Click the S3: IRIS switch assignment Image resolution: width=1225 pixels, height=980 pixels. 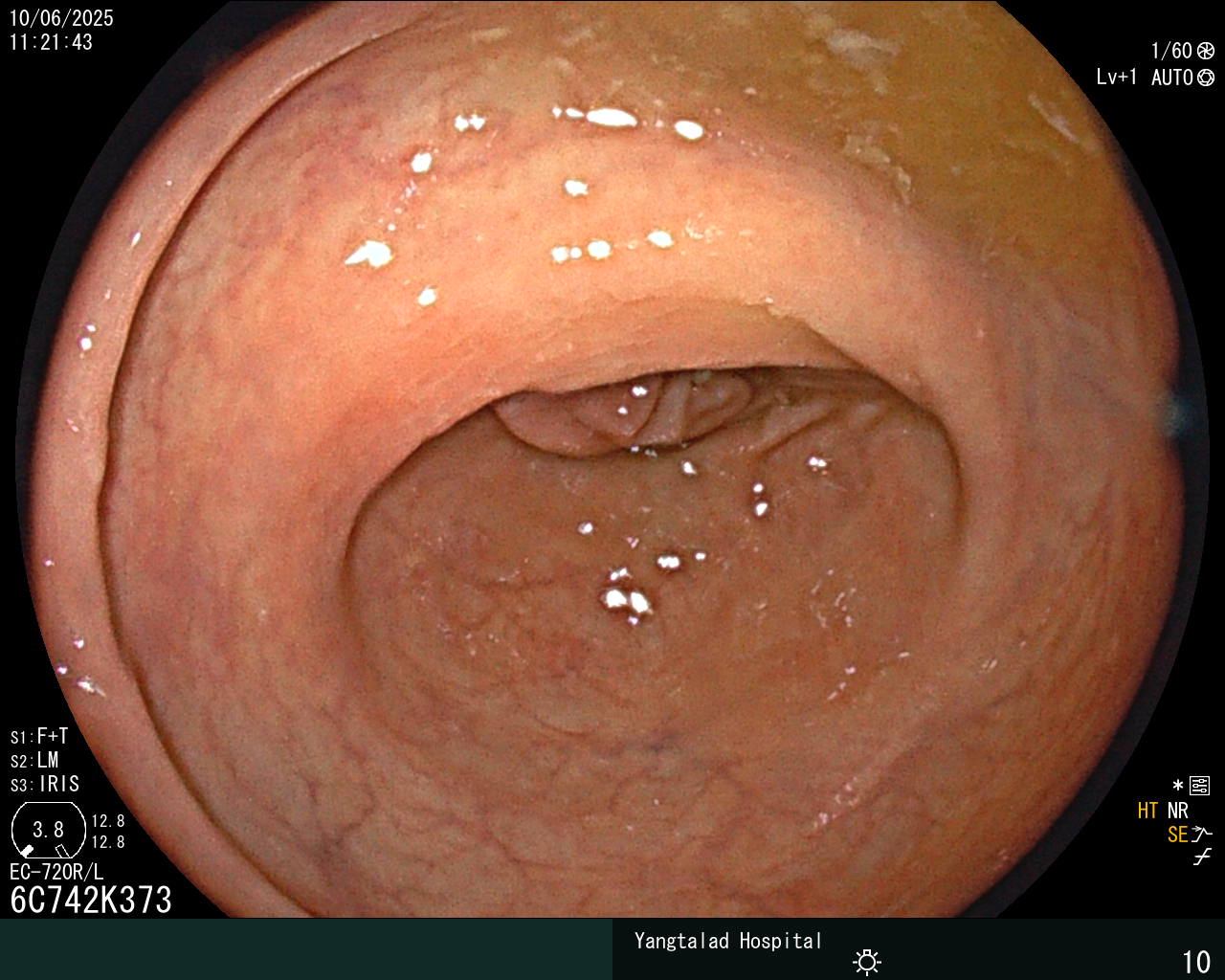[x=45, y=784]
